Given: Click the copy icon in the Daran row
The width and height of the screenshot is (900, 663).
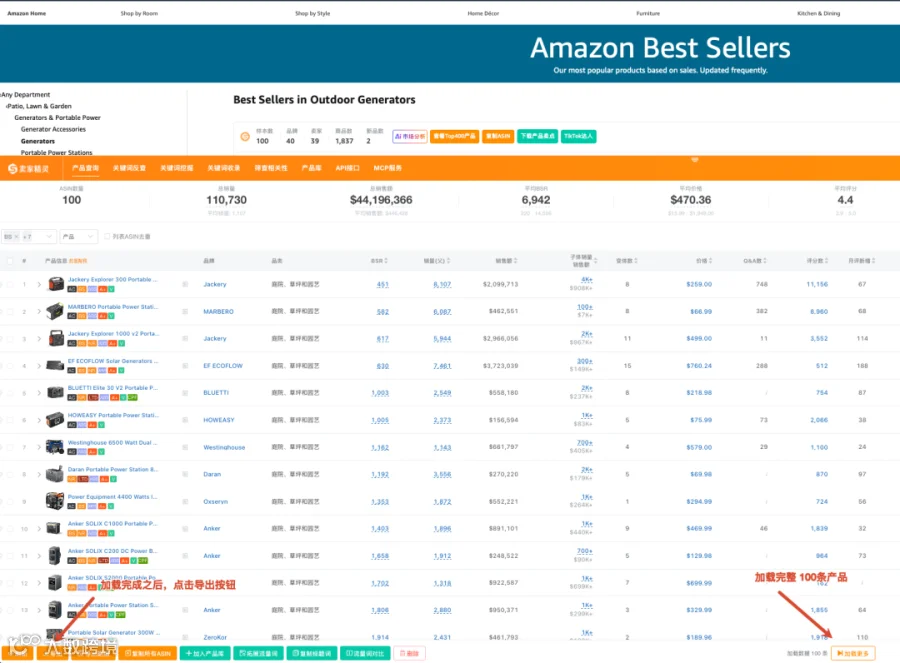Looking at the screenshot, I should coord(185,474).
